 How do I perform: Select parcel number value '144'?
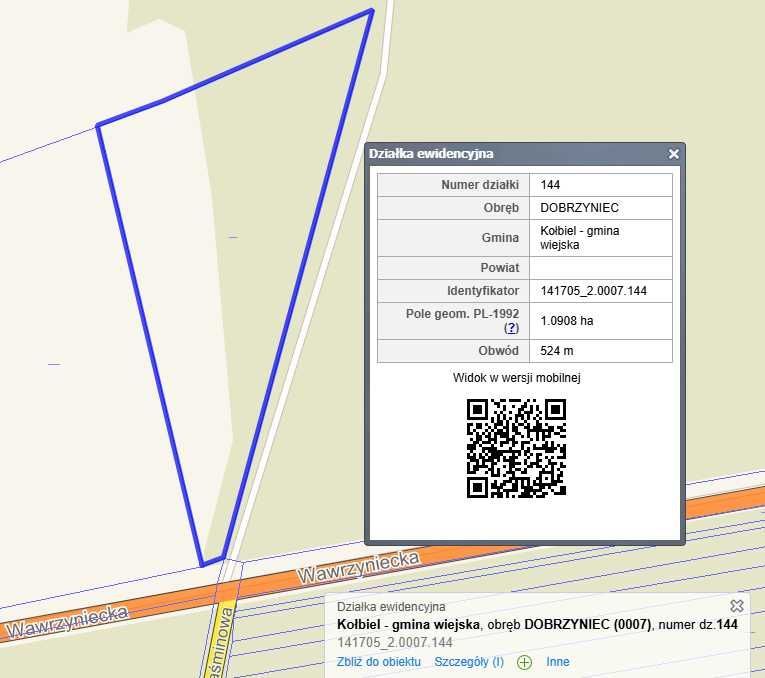(x=550, y=185)
